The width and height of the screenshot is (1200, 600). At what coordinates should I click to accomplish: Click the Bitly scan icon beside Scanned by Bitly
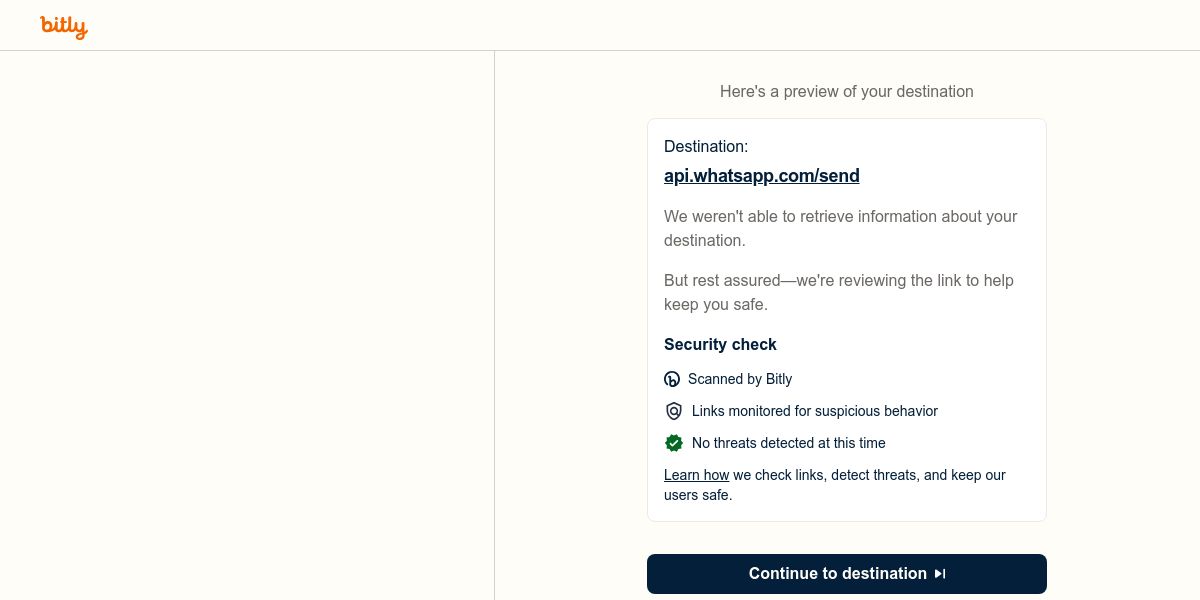click(672, 379)
